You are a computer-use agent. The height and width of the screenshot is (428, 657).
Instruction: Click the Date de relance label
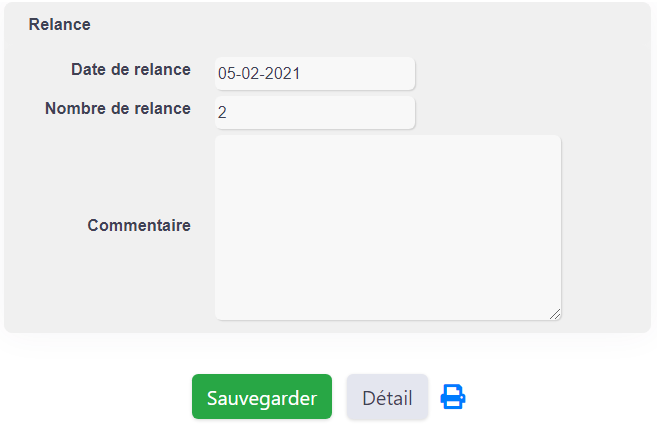click(x=131, y=70)
